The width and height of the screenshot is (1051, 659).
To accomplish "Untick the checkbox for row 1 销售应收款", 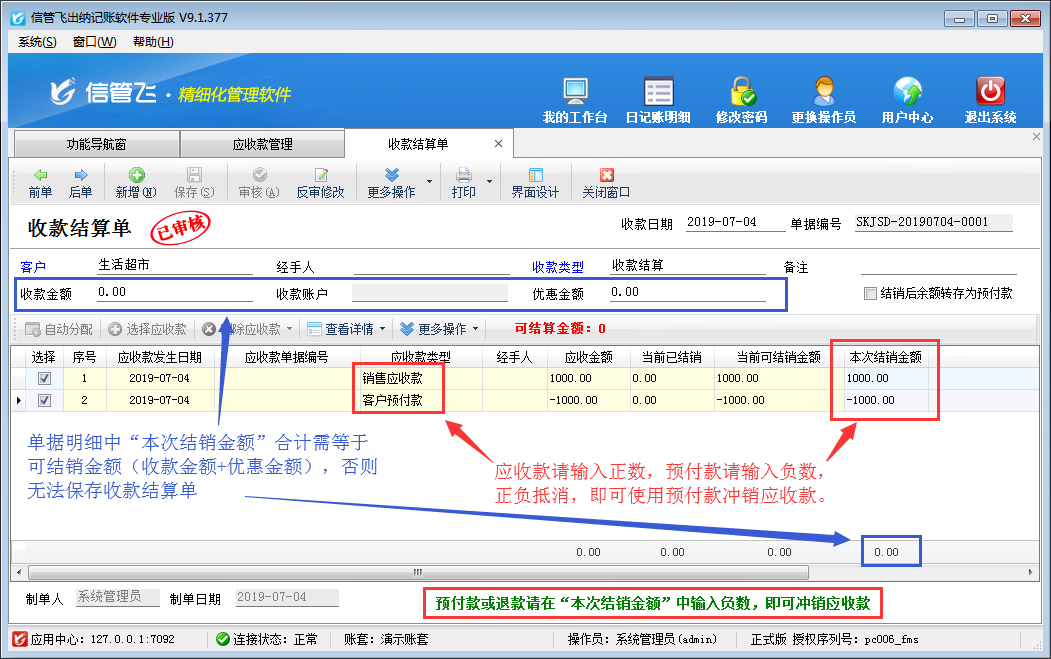I will click(x=44, y=379).
